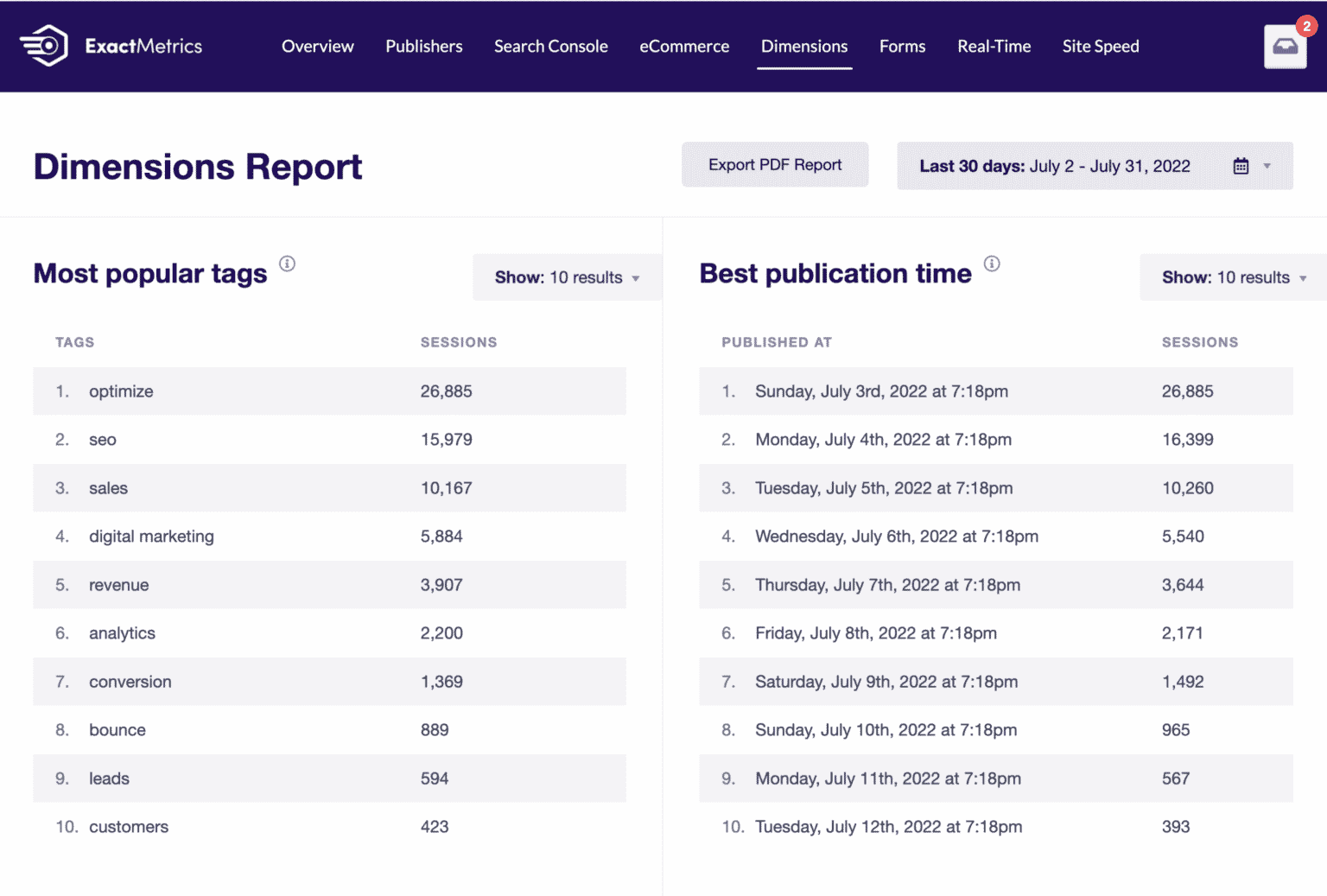Click the calendar icon in date range
Image resolution: width=1327 pixels, height=896 pixels.
click(x=1241, y=166)
